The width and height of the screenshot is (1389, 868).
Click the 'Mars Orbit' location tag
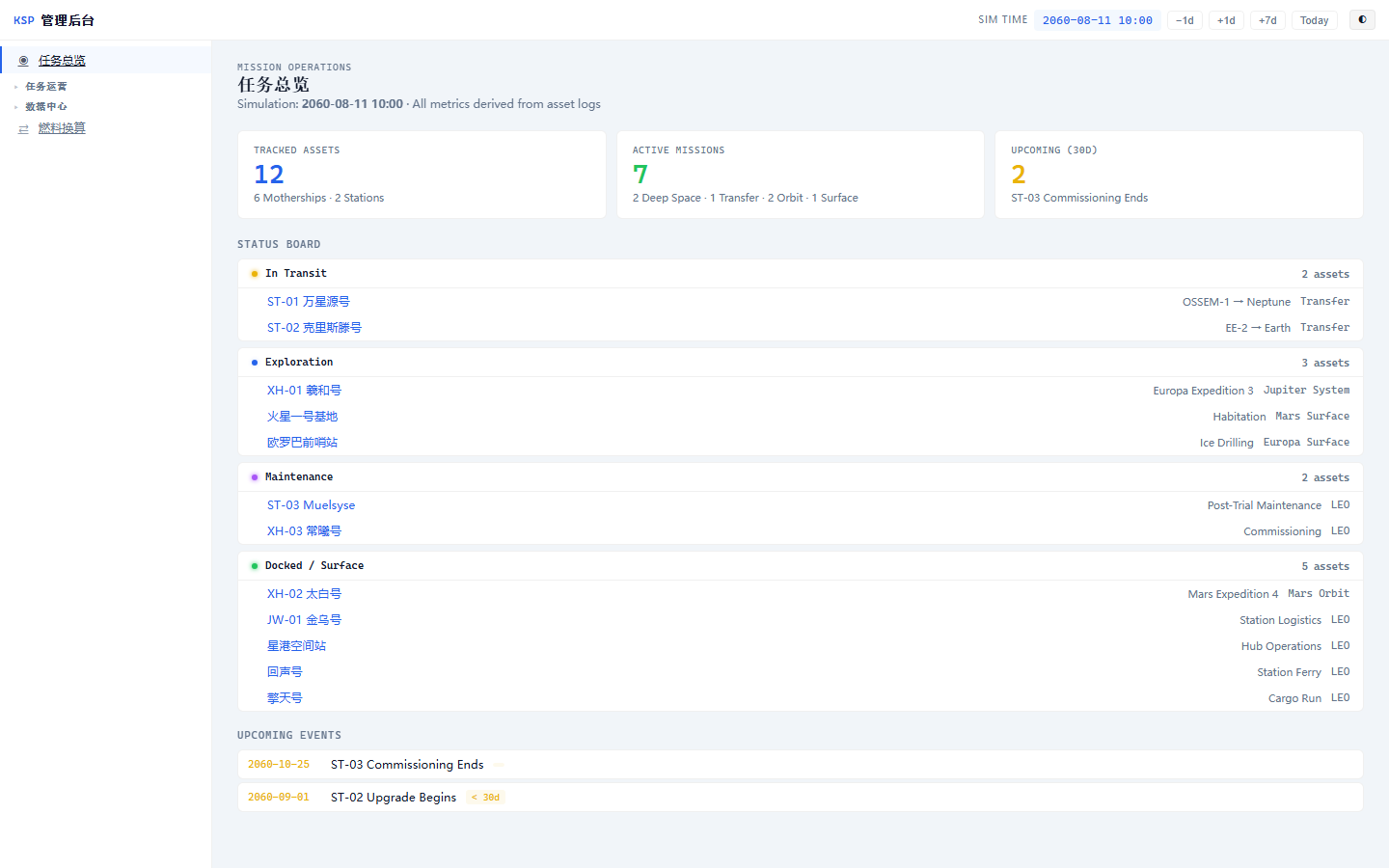coord(1319,594)
